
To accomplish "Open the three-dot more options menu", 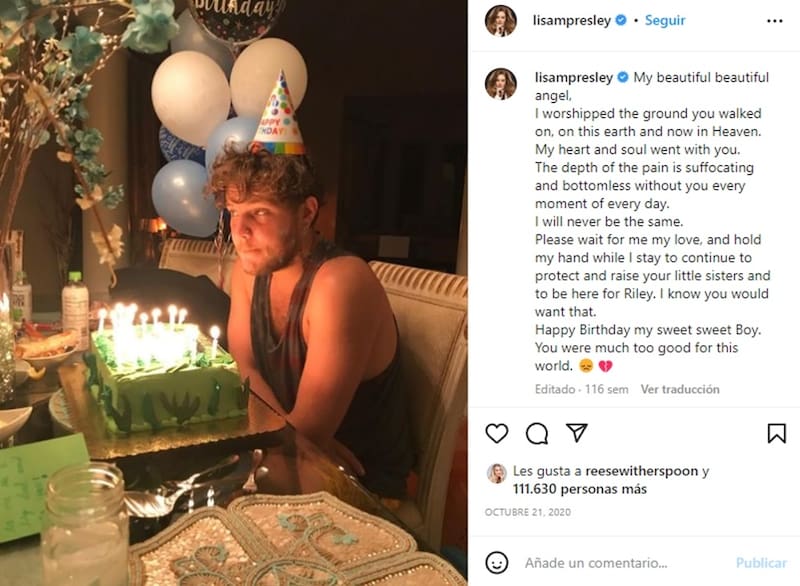I will click(775, 20).
